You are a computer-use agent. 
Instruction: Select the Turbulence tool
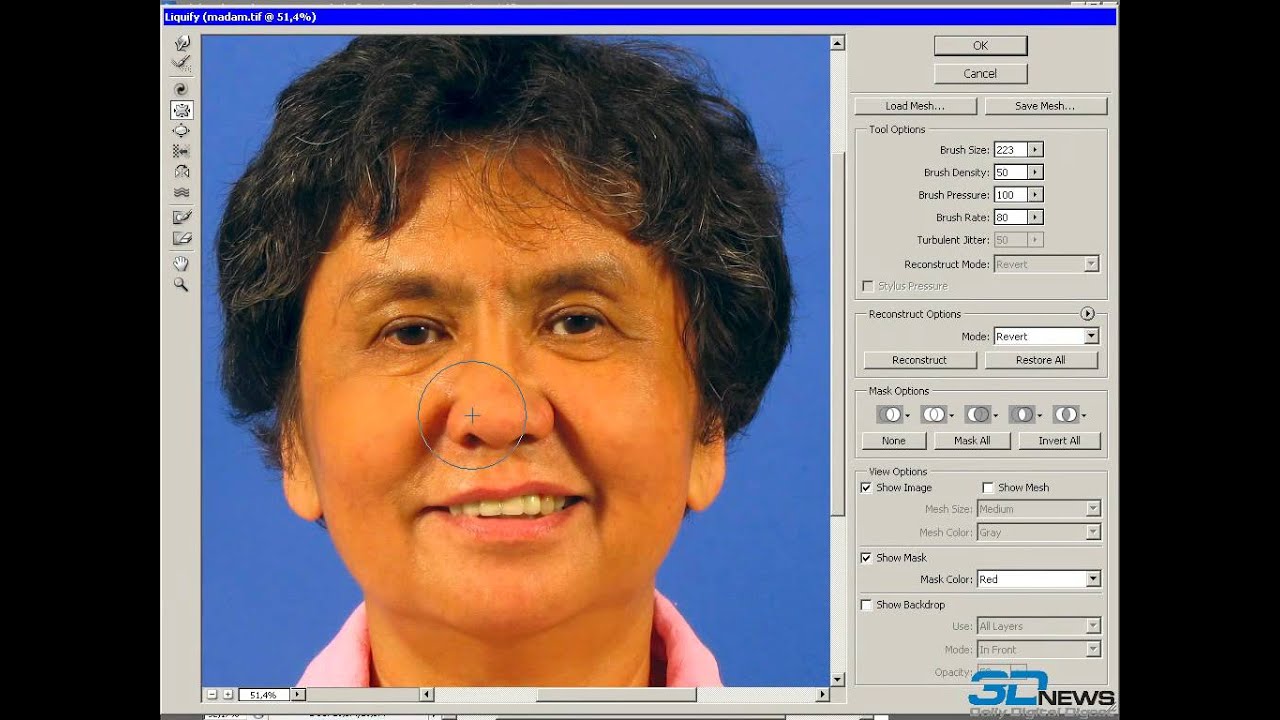(181, 192)
